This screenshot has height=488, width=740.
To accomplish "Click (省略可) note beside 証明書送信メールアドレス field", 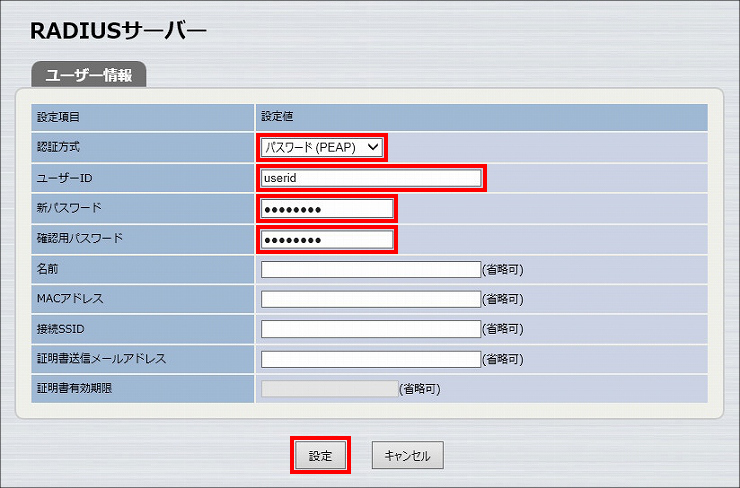I will (x=503, y=360).
